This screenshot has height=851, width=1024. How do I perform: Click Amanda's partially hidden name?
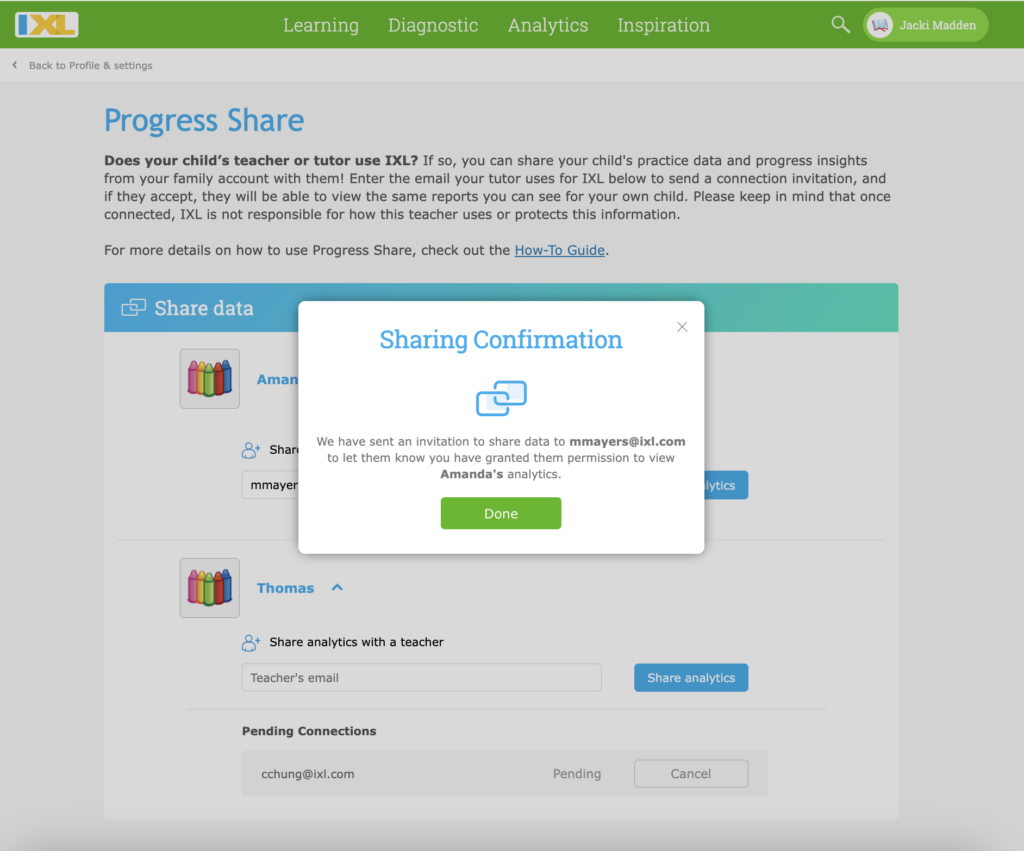(278, 379)
